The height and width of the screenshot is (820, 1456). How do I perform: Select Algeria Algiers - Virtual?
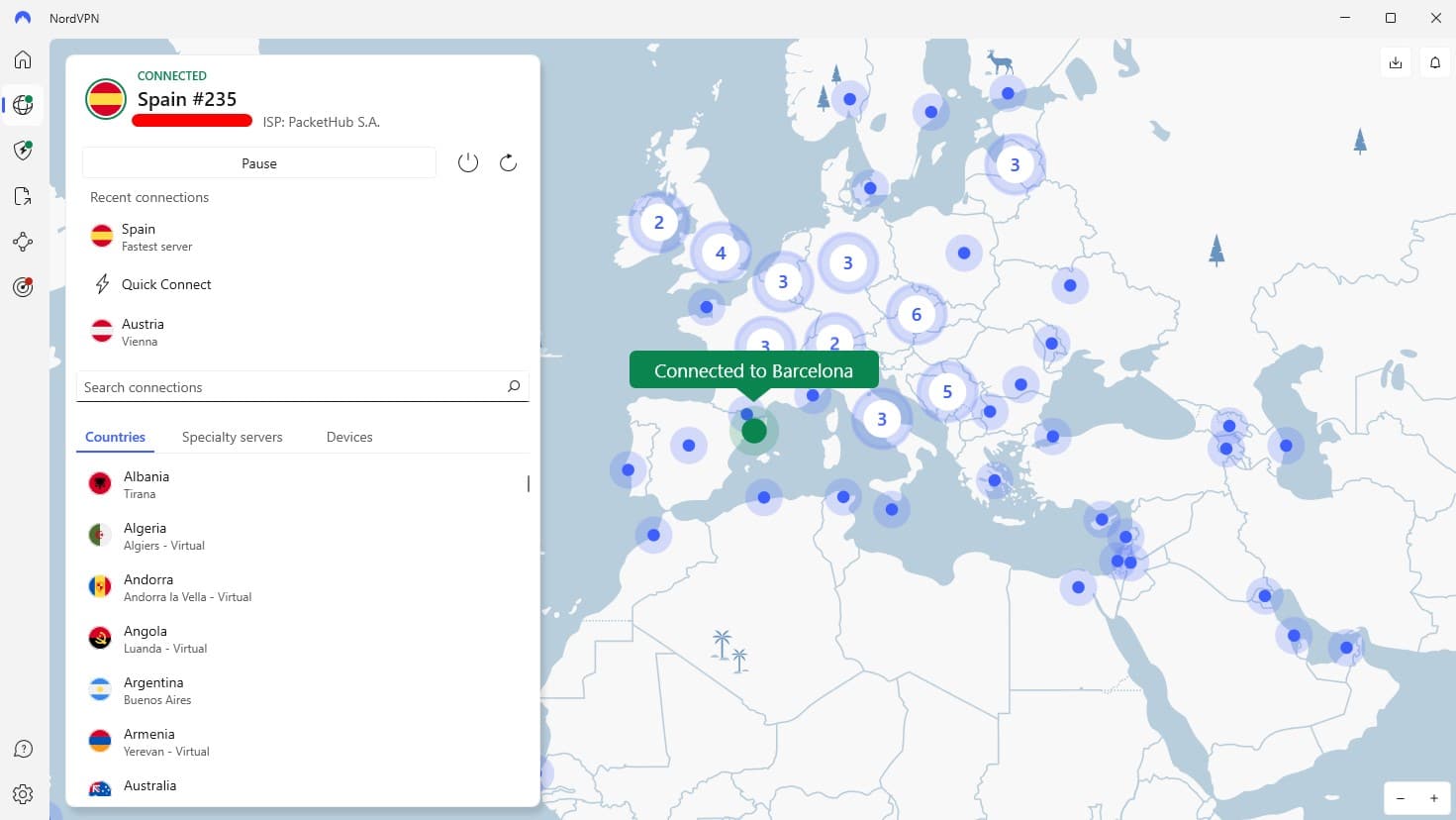tap(303, 536)
